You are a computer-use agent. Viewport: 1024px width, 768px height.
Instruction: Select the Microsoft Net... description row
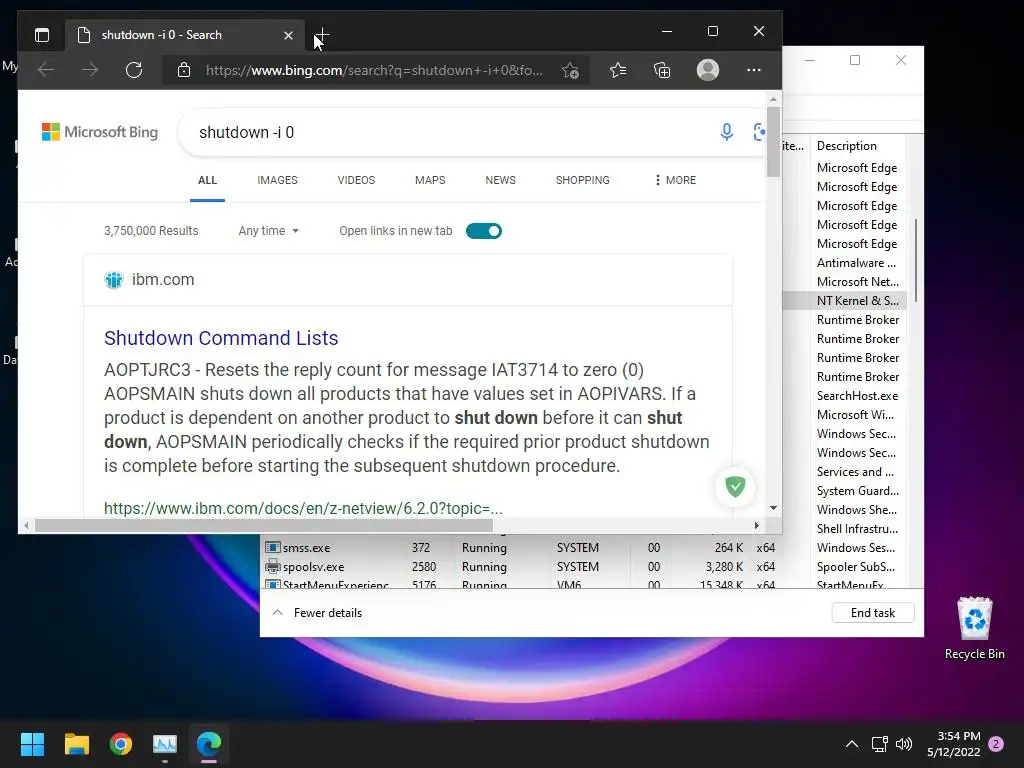[x=857, y=282]
